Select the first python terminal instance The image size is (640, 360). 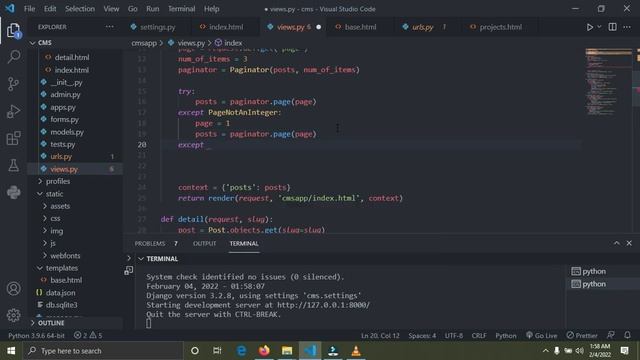589,271
